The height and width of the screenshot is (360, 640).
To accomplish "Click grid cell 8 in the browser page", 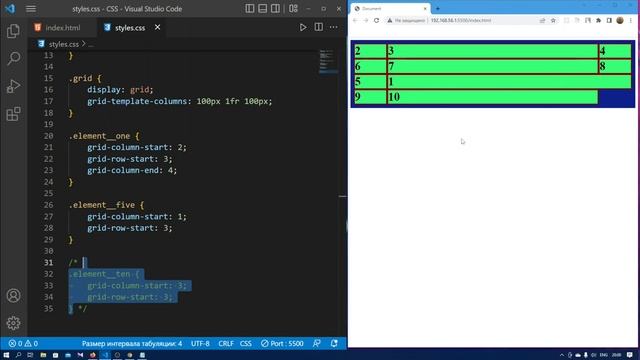I will click(x=615, y=67).
